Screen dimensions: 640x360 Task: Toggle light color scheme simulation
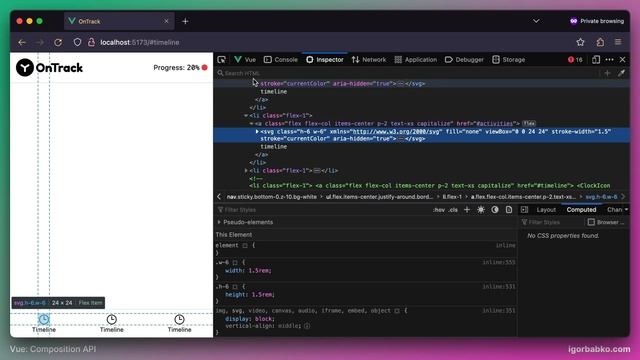[x=481, y=210]
